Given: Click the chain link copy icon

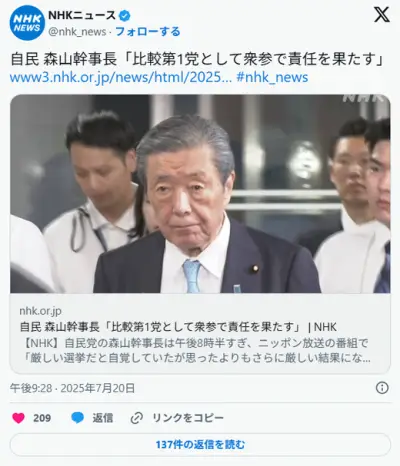Looking at the screenshot, I should point(137,418).
